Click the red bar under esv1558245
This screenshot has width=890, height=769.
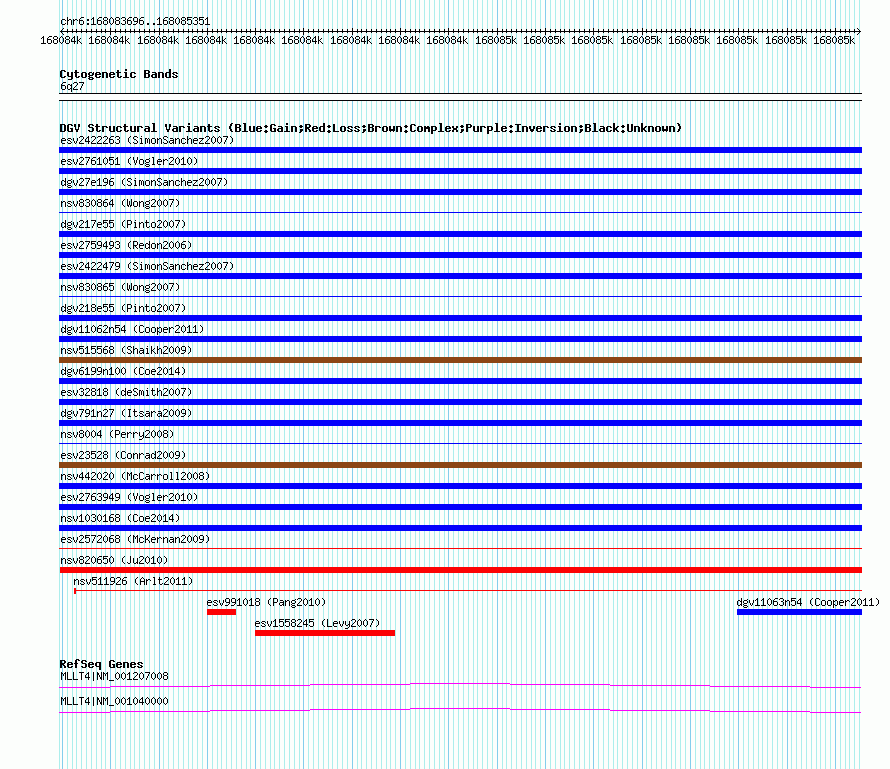coord(325,633)
